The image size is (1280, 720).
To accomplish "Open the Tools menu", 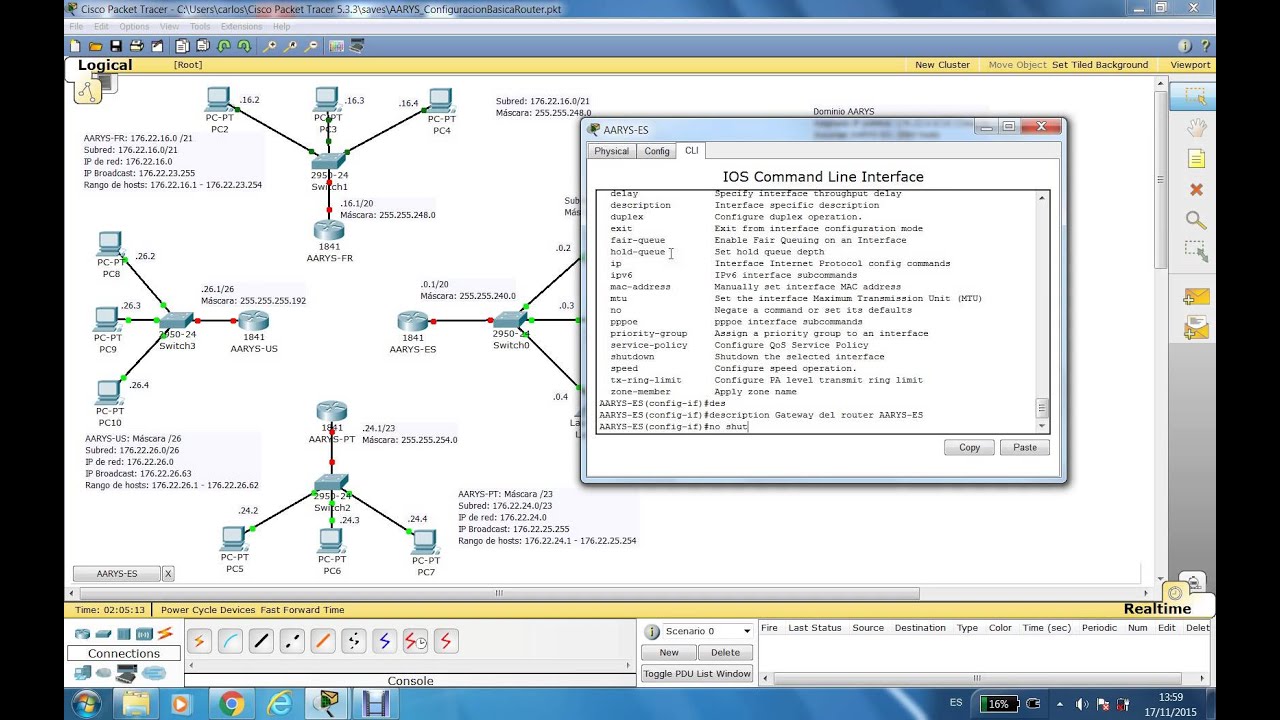I will [x=200, y=26].
